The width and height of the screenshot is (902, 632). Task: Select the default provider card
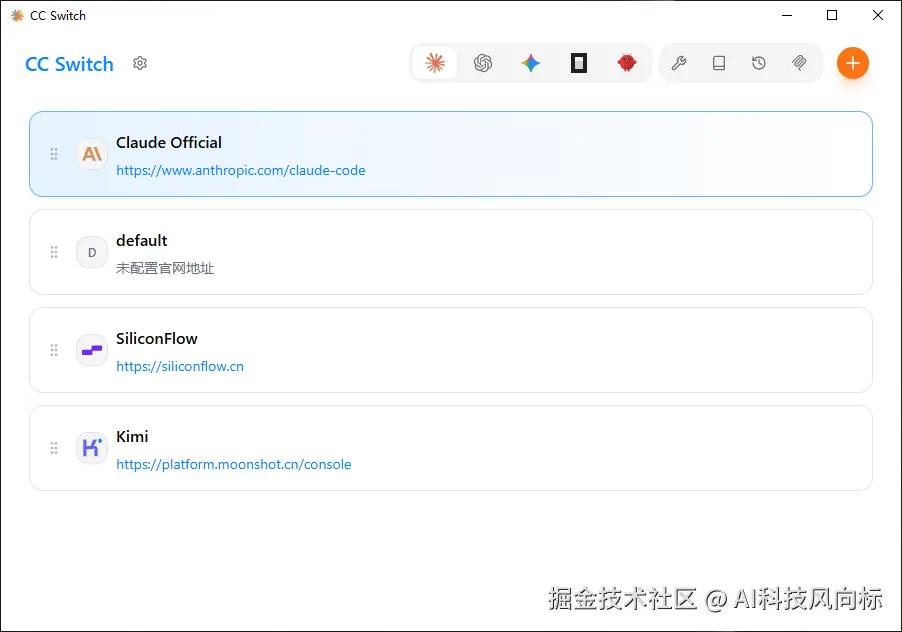pyautogui.click(x=451, y=252)
